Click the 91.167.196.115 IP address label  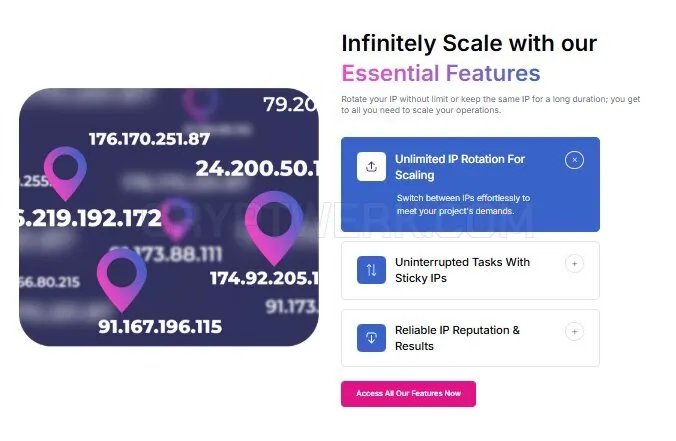point(160,326)
